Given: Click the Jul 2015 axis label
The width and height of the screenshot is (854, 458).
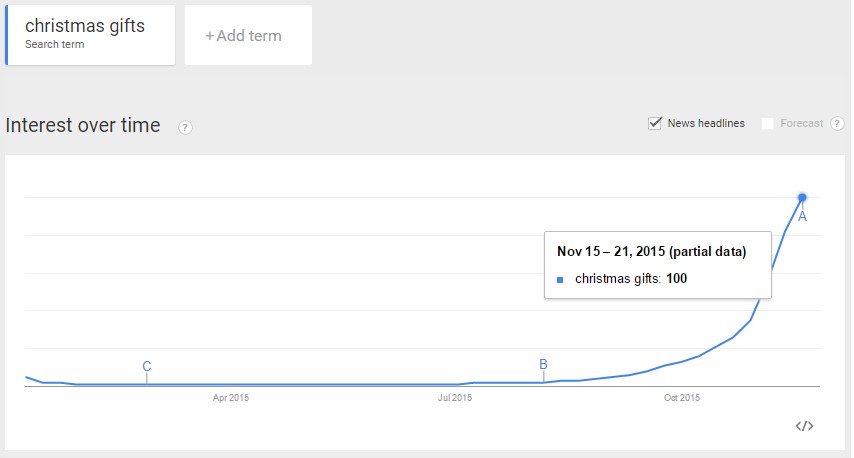Looking at the screenshot, I should point(455,398).
